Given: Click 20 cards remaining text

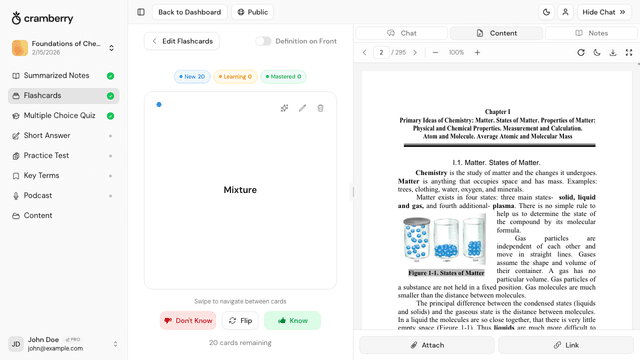Looking at the screenshot, I should click(x=240, y=342).
